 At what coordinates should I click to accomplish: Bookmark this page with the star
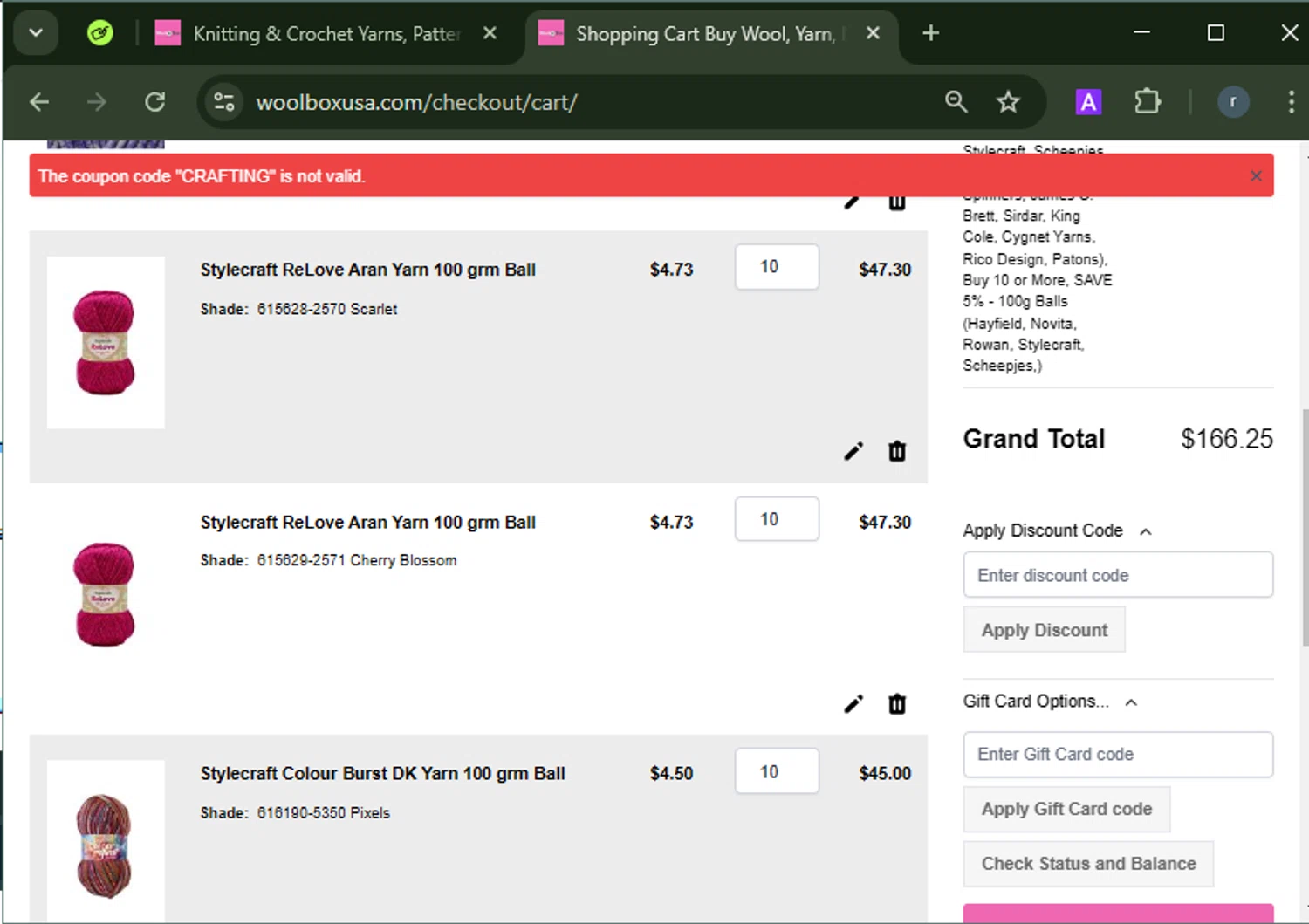pyautogui.click(x=1008, y=102)
